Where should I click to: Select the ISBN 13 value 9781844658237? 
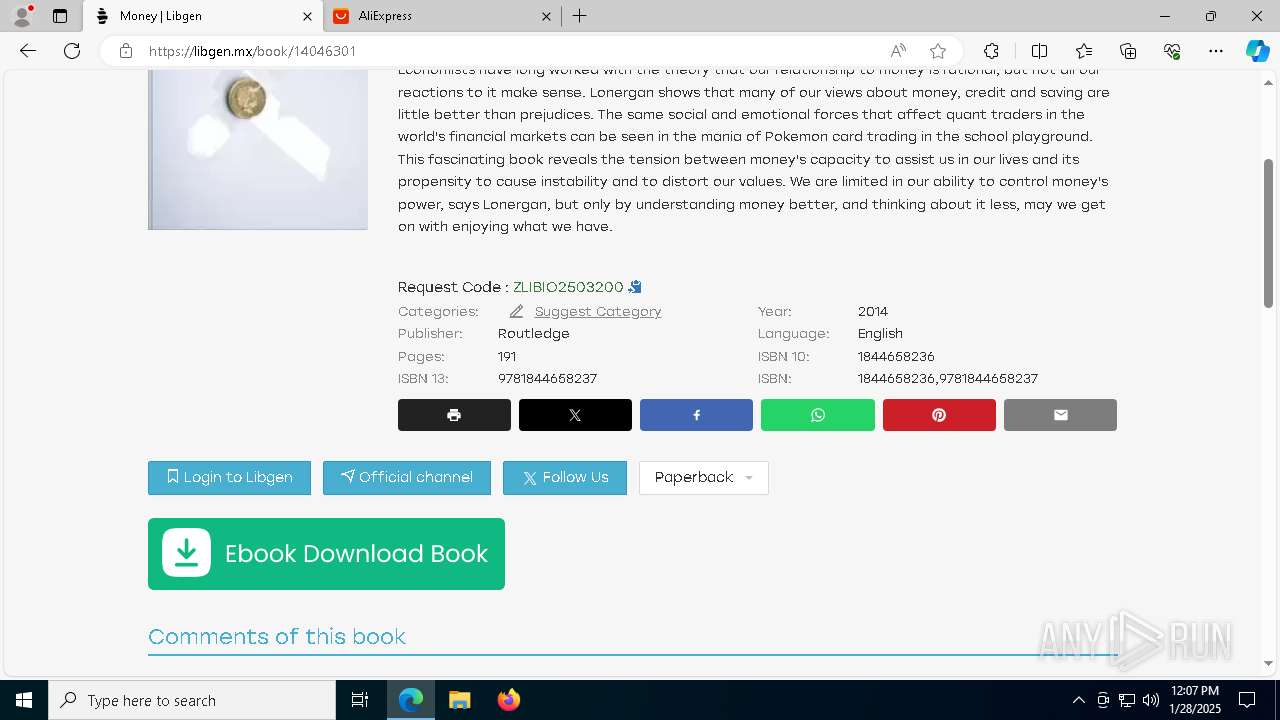[547, 379]
